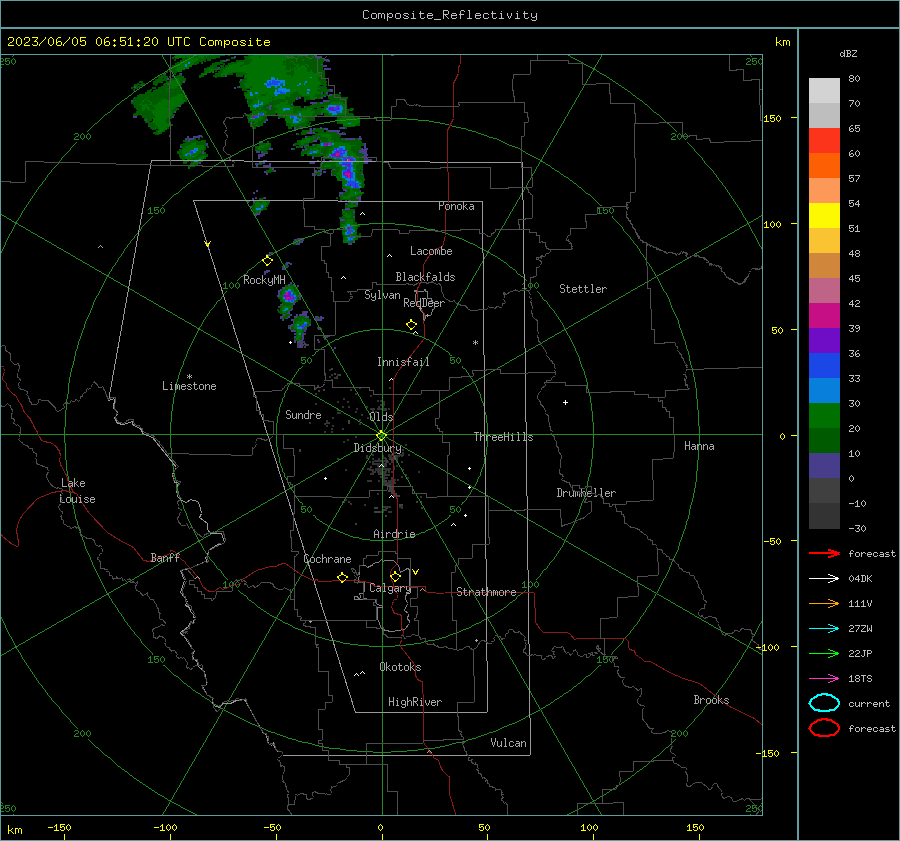Click the indigo 10 dBZ color swatch
The width and height of the screenshot is (900, 841).
[824, 465]
